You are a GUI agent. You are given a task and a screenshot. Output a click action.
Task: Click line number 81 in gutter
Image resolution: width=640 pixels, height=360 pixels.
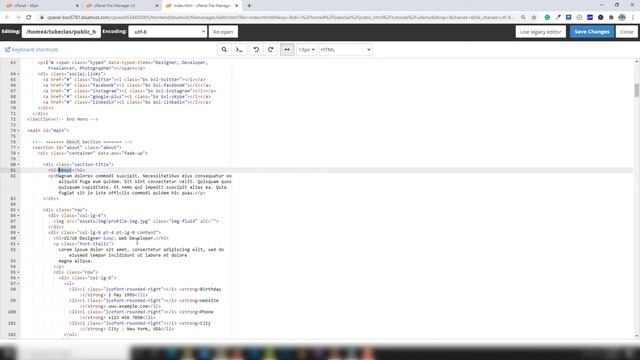(x=13, y=170)
